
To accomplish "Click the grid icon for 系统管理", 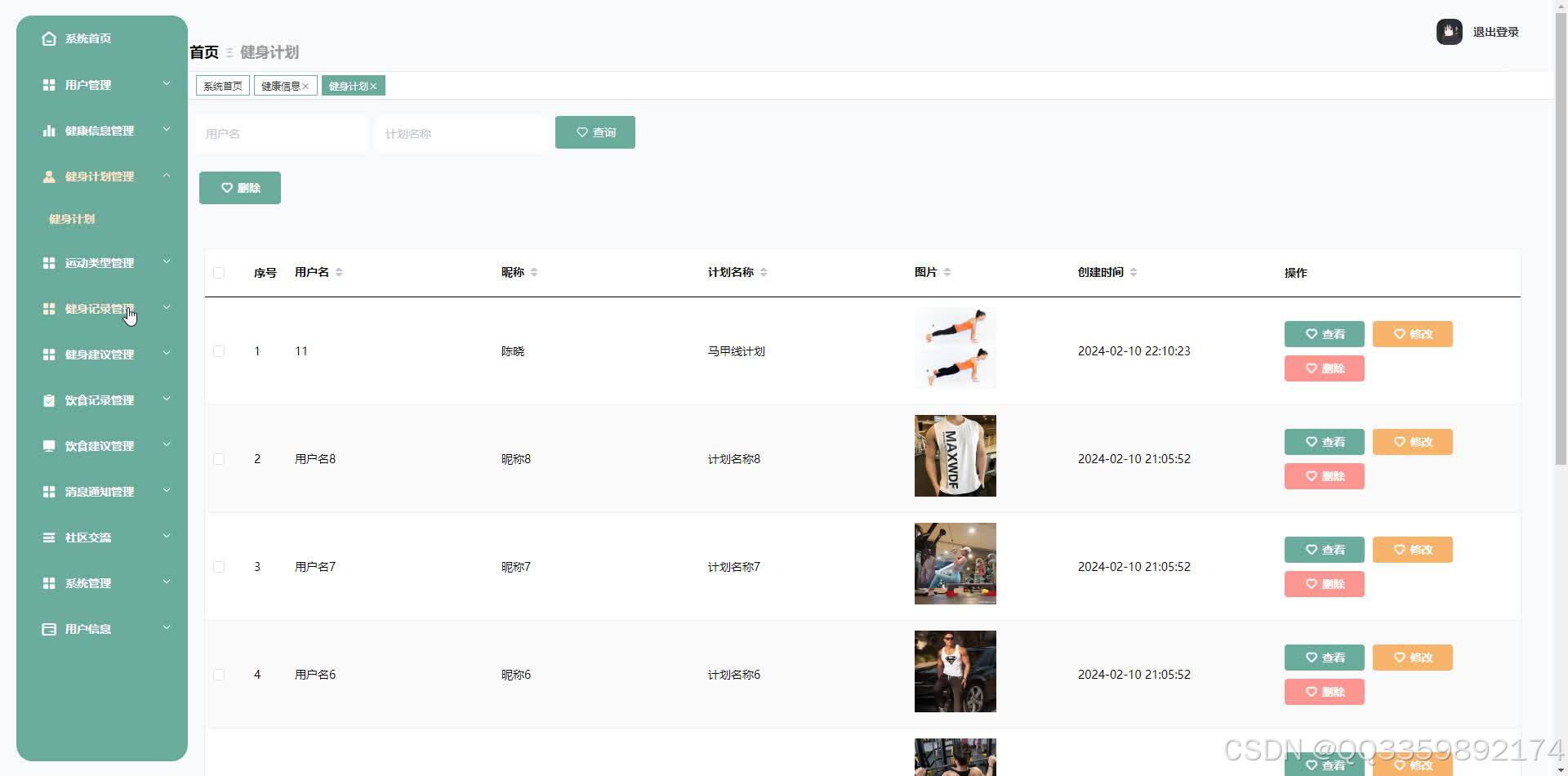I will coord(49,583).
